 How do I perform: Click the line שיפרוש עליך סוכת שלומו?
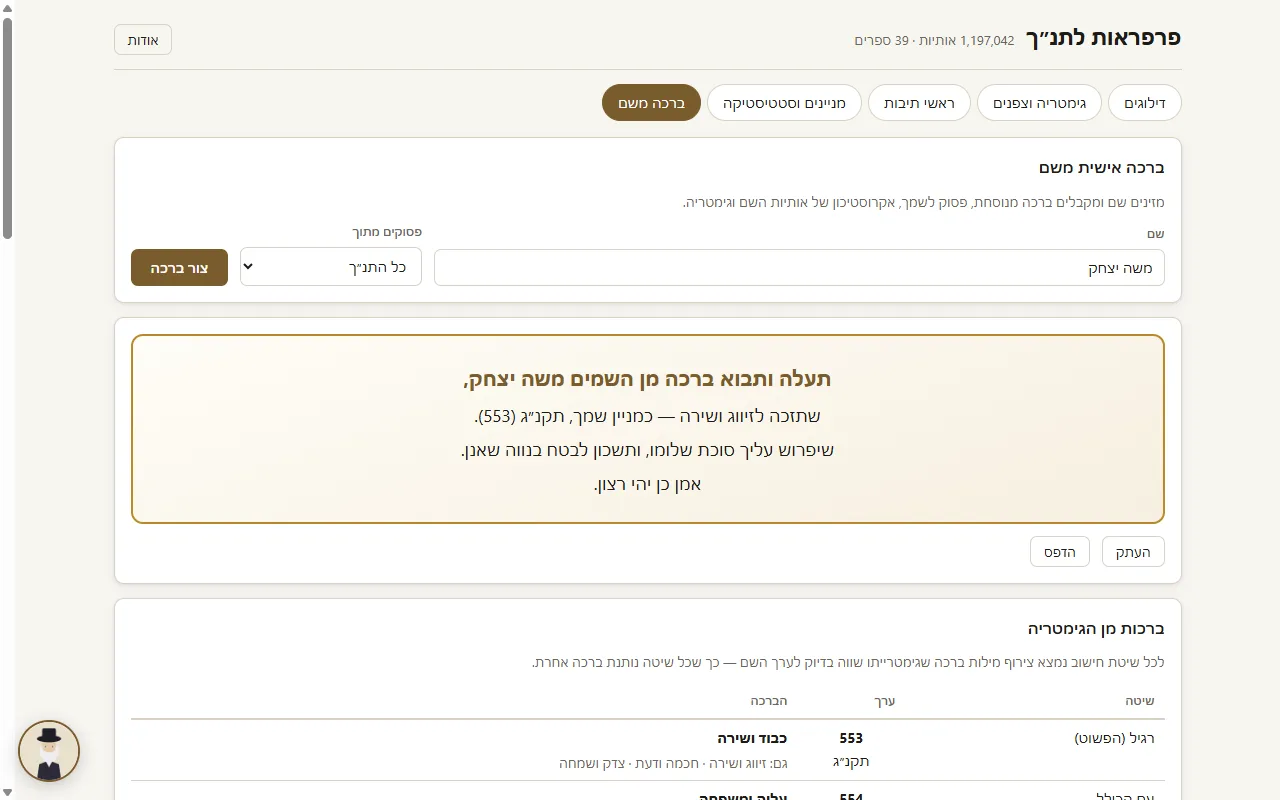click(648, 450)
